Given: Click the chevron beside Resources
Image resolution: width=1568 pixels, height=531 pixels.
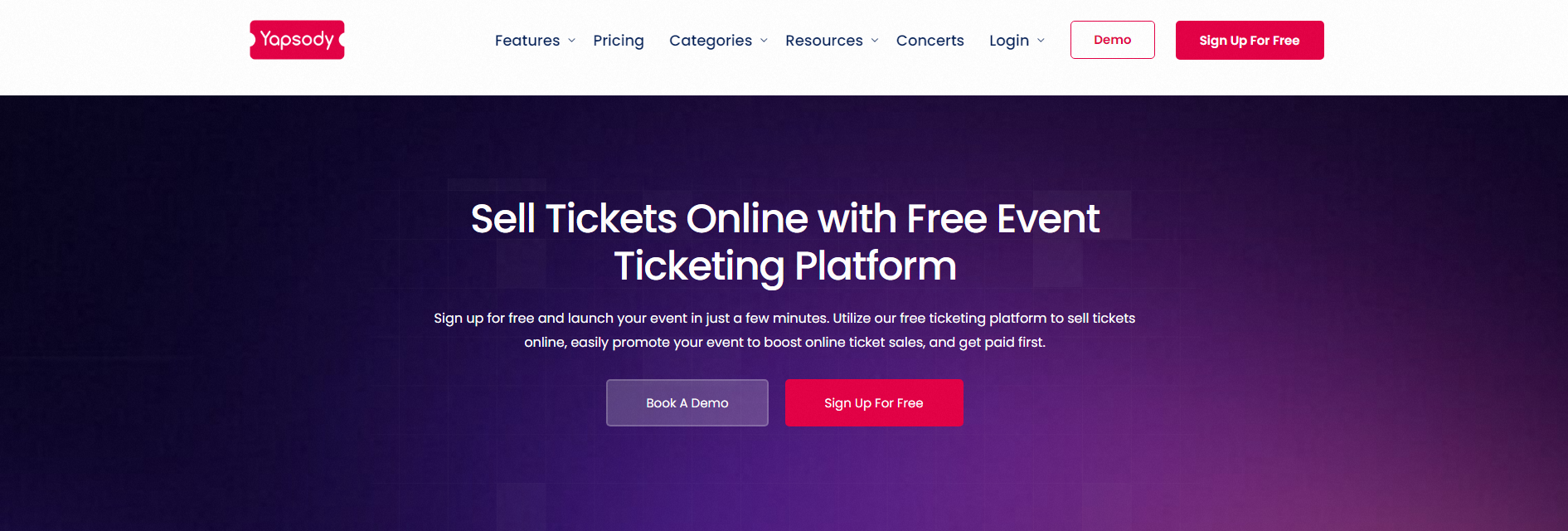Looking at the screenshot, I should [x=875, y=41].
